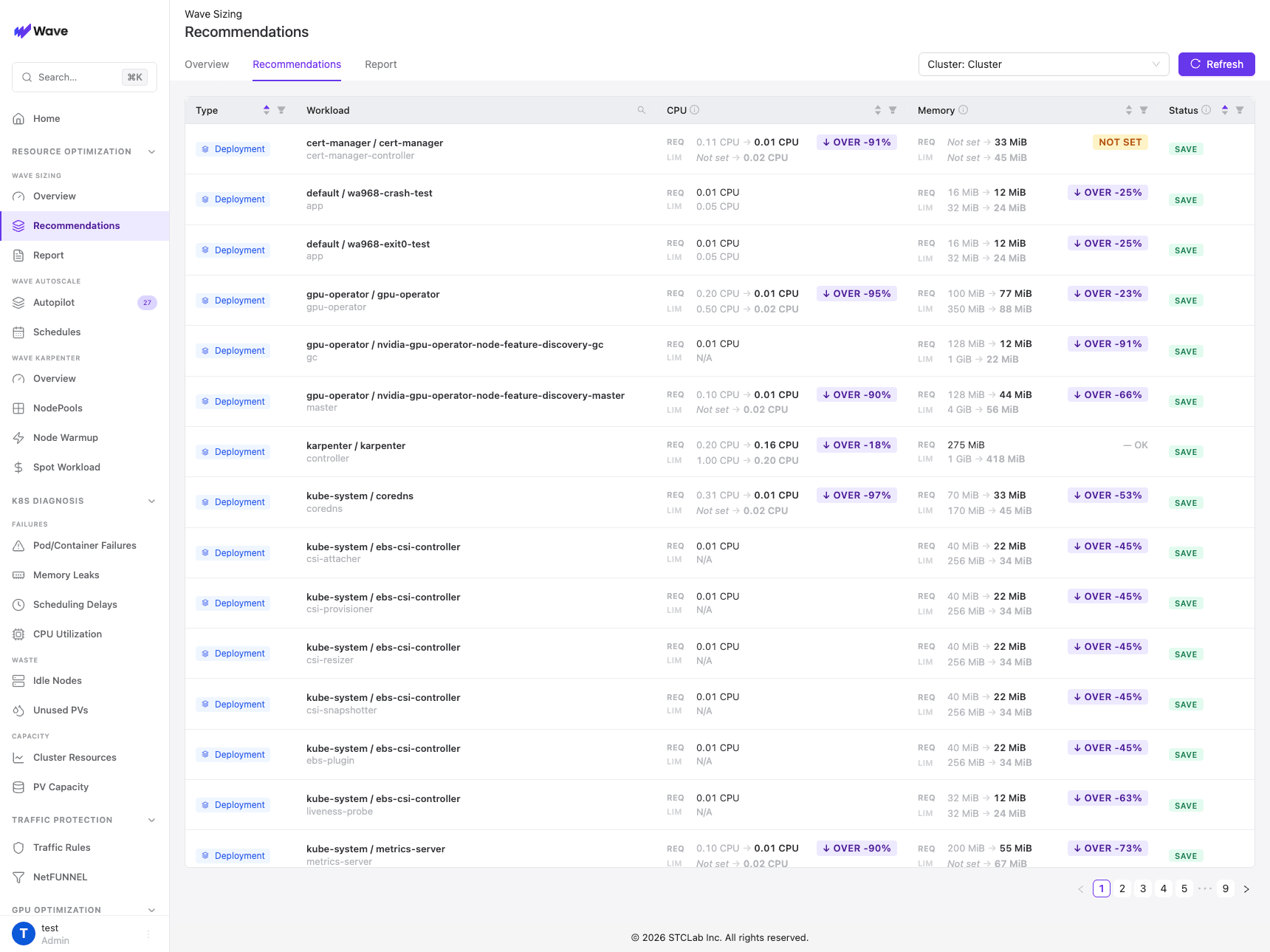Open Memory Leaks page
This screenshot has width=1270, height=952.
84,575
